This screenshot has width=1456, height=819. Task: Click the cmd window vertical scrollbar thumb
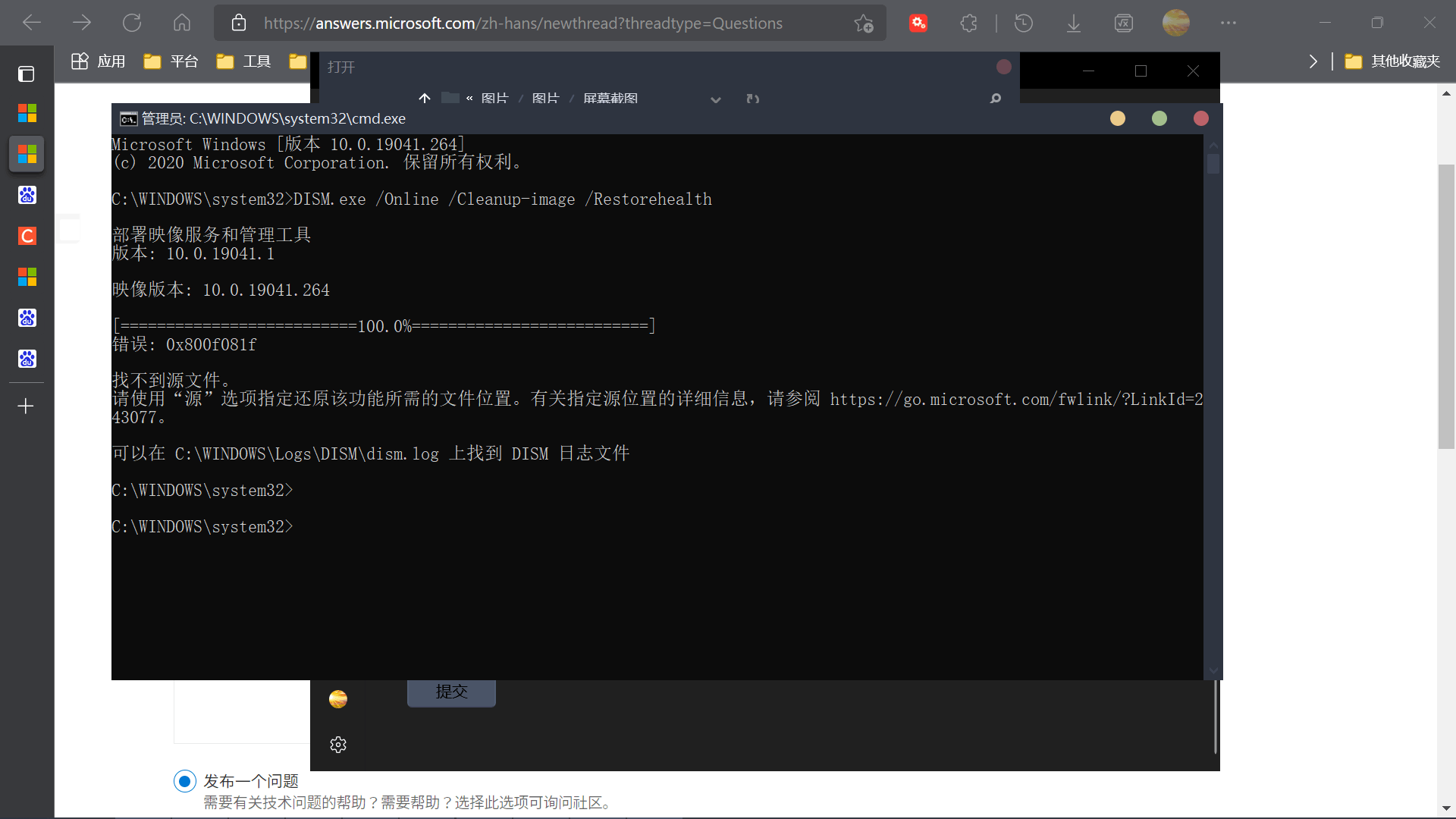point(1213,163)
